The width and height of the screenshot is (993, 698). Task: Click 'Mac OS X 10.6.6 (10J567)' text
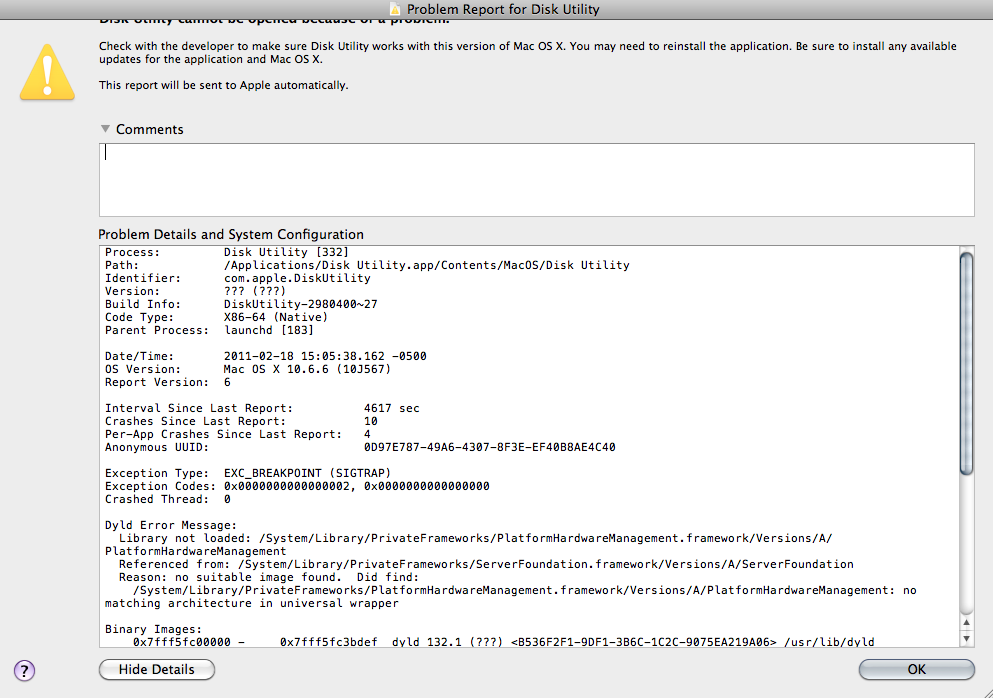(307, 369)
